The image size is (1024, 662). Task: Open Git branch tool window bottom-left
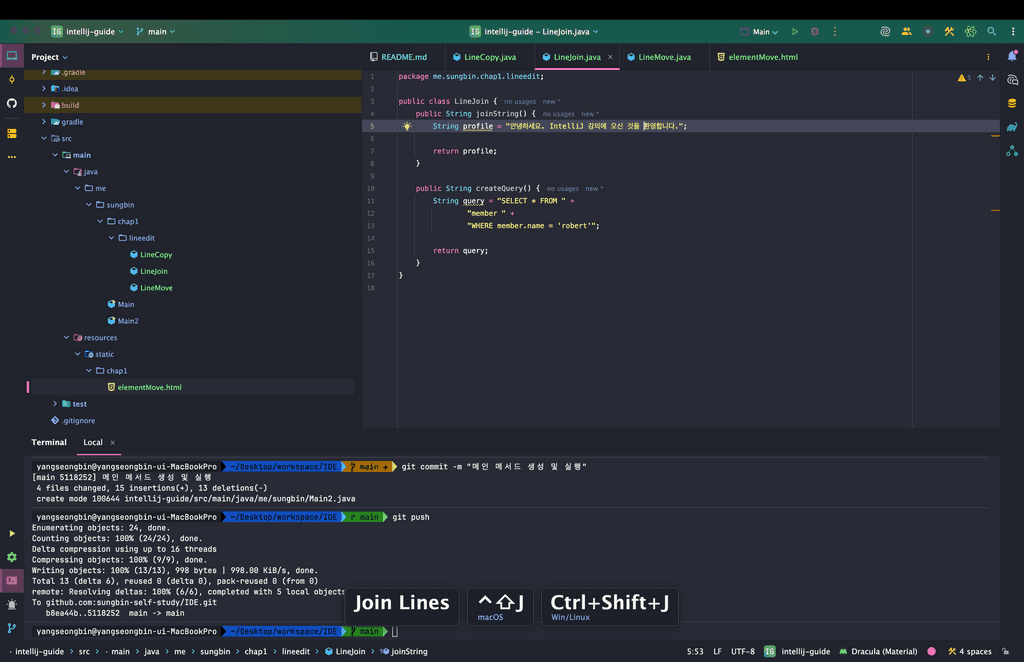(x=12, y=628)
